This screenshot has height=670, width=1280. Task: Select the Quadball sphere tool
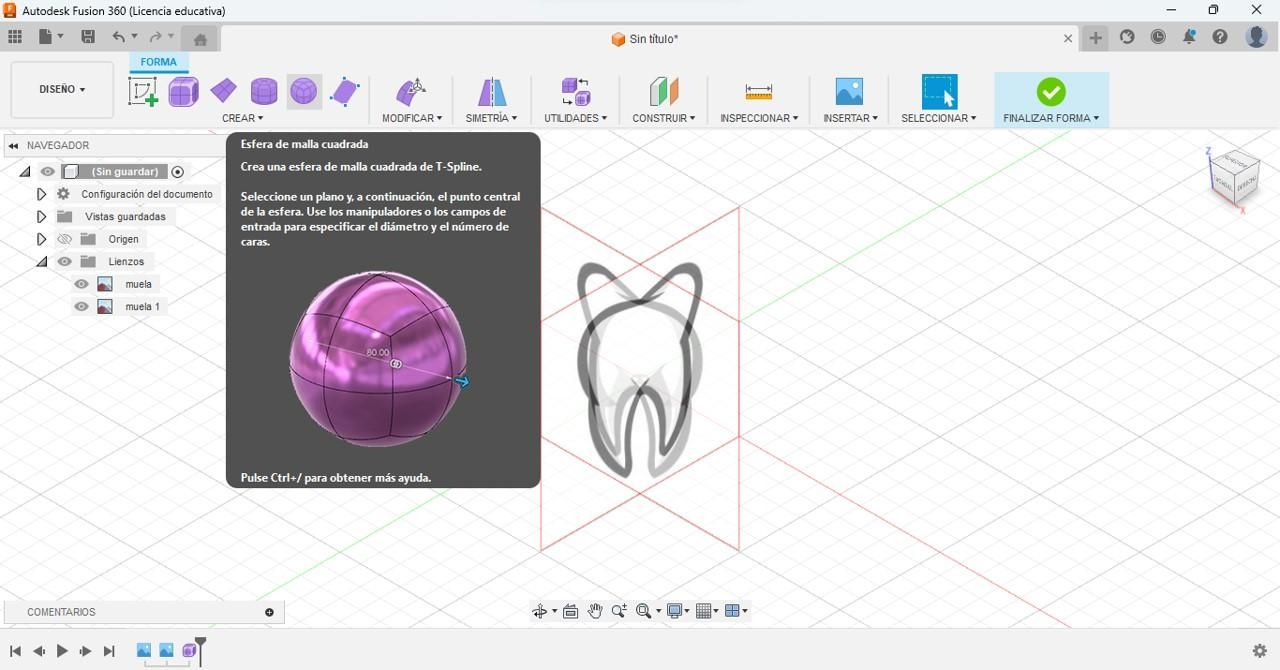pyautogui.click(x=304, y=92)
